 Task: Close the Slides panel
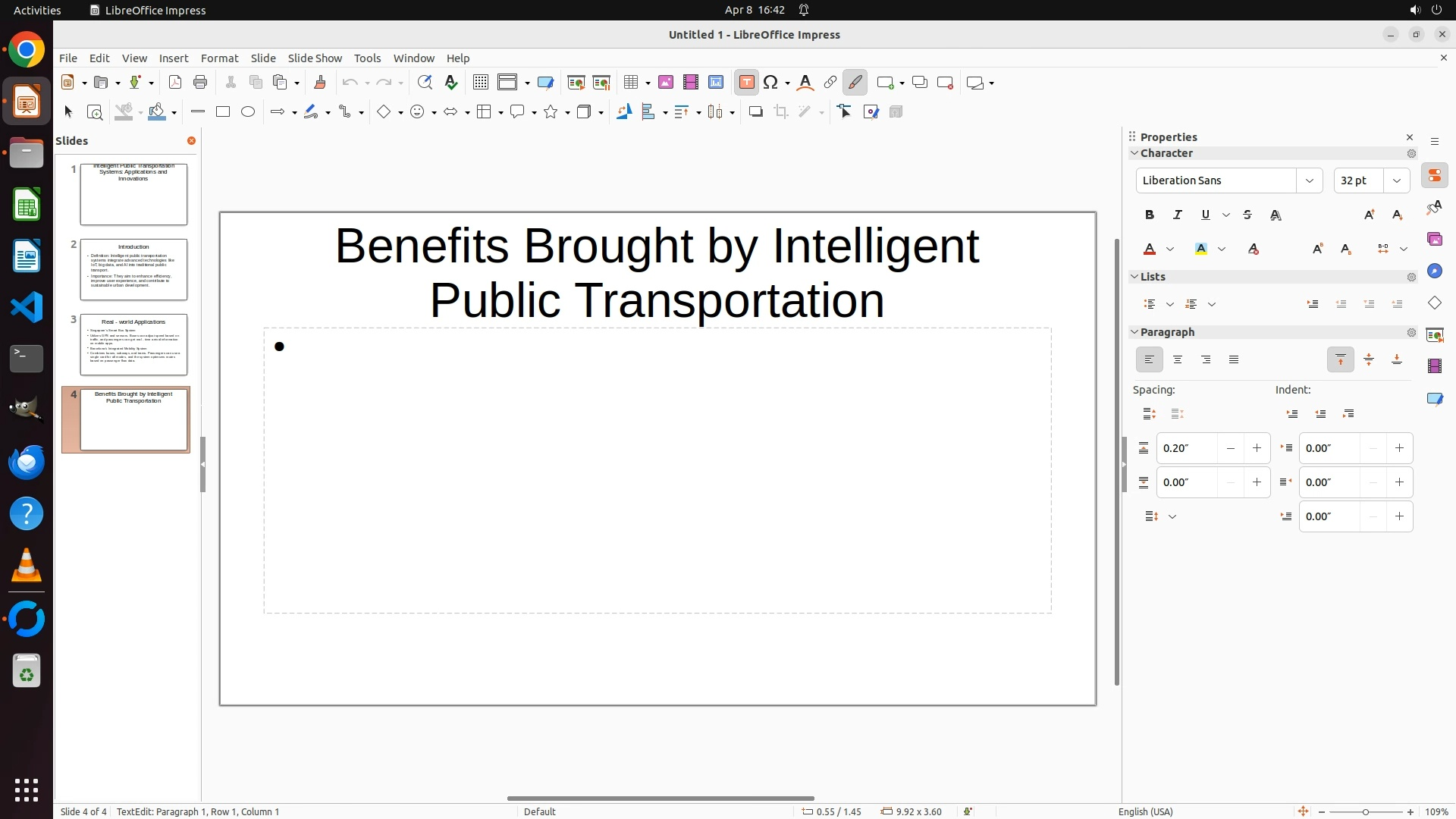[191, 141]
